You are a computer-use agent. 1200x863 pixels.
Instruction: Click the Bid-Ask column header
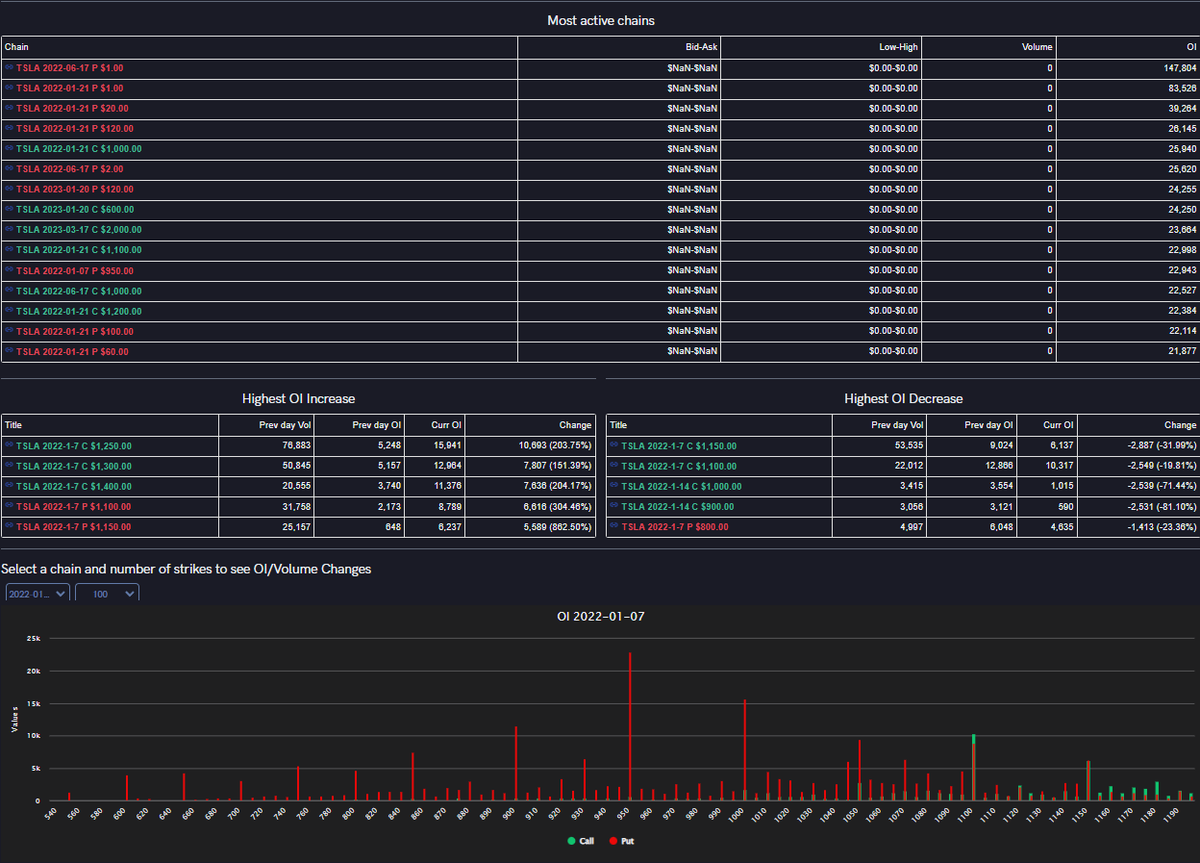coord(619,47)
